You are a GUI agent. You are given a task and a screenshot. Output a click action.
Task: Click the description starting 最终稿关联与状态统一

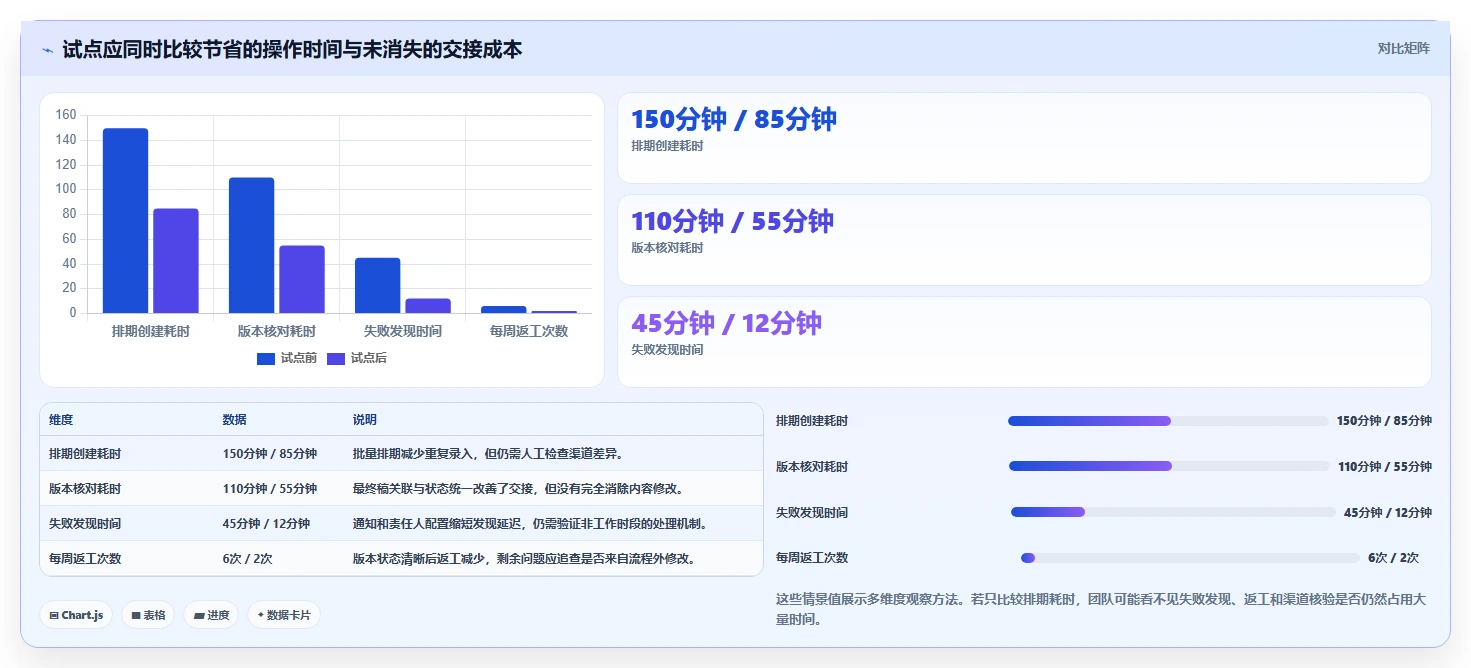[518, 489]
